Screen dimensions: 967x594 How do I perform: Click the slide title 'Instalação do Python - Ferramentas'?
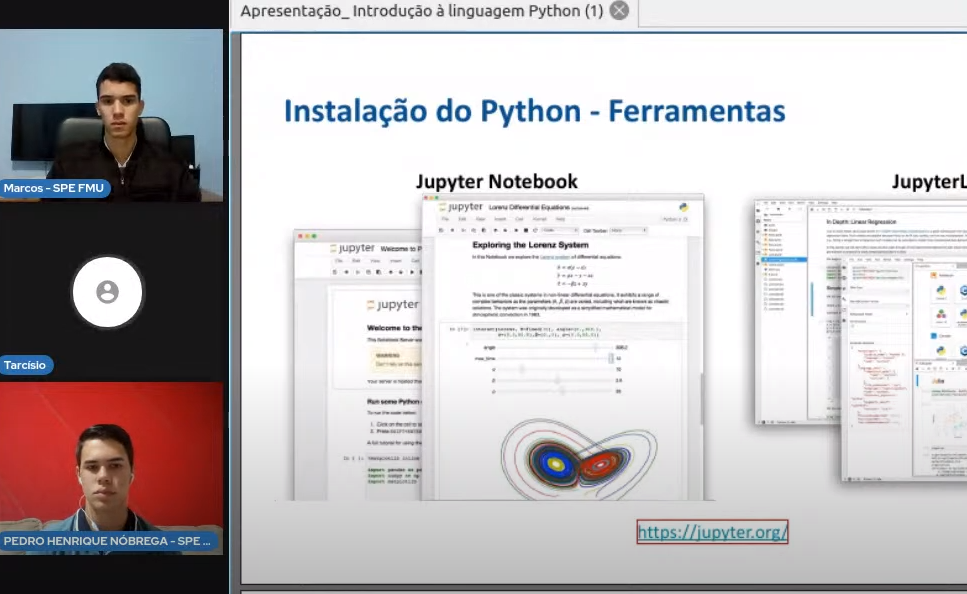pyautogui.click(x=535, y=112)
